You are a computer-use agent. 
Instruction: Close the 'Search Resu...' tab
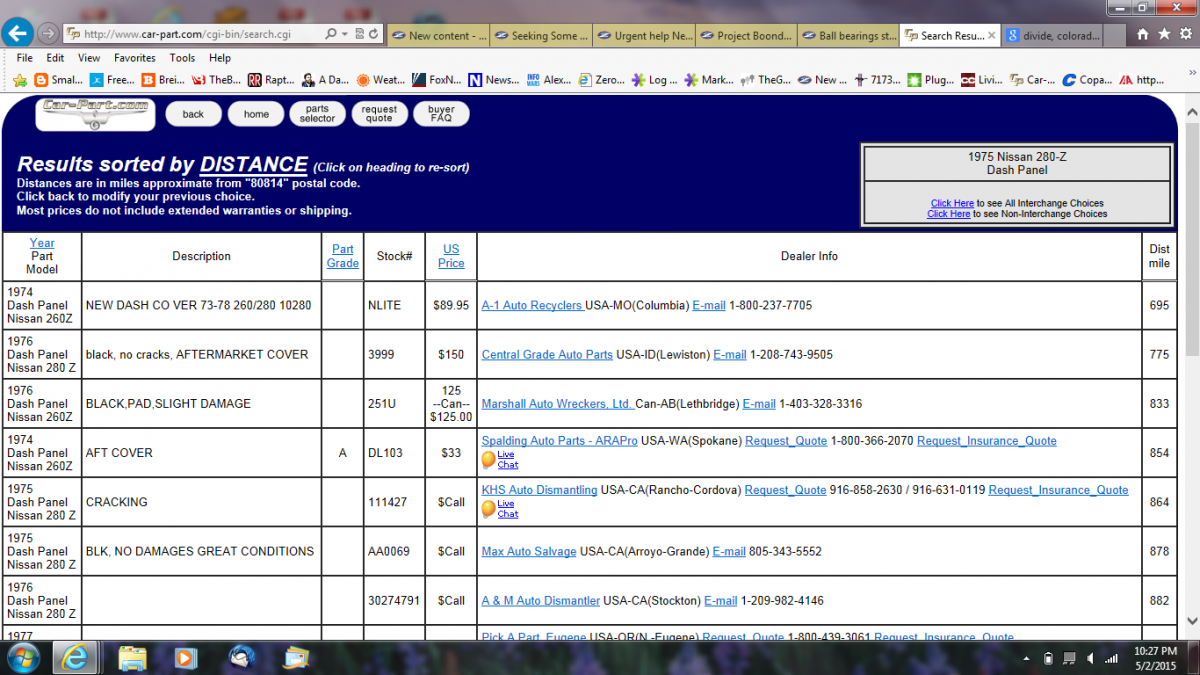993,35
